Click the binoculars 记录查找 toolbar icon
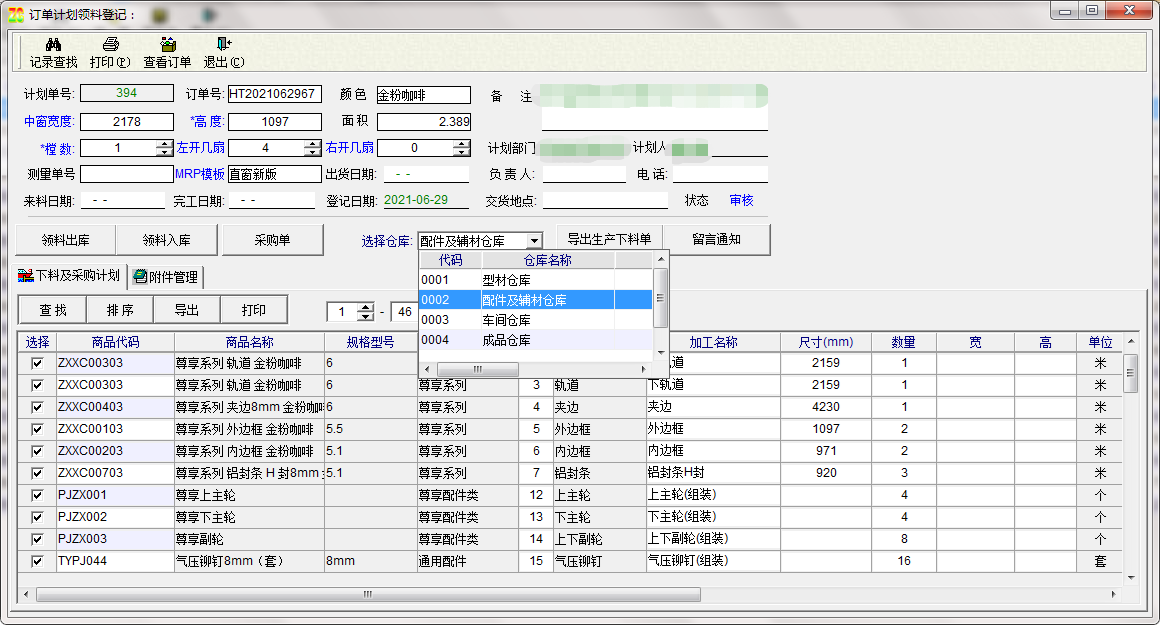Viewport: 1160px width, 625px height. tap(53, 44)
